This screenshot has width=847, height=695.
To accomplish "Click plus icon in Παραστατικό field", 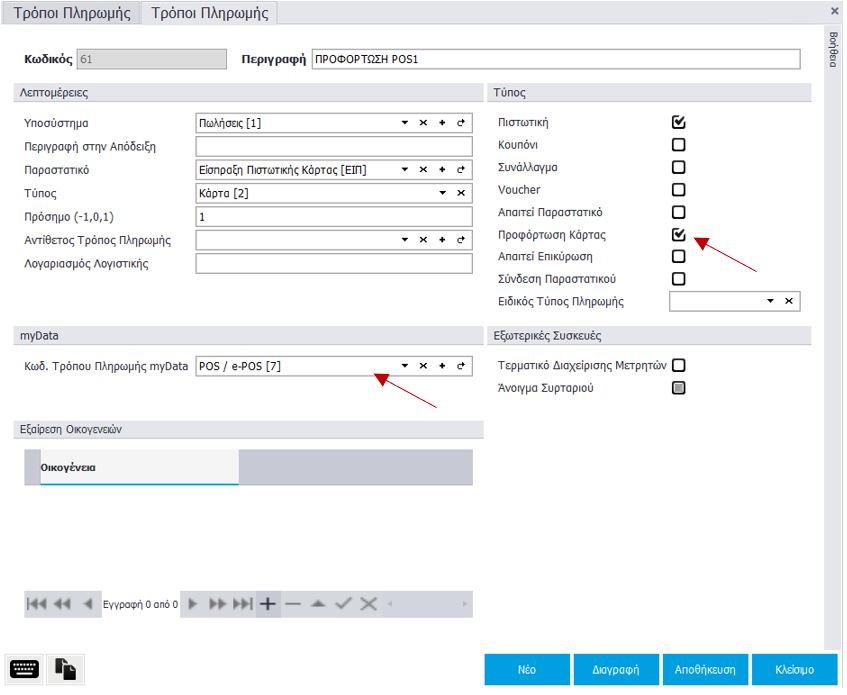I will [x=442, y=170].
